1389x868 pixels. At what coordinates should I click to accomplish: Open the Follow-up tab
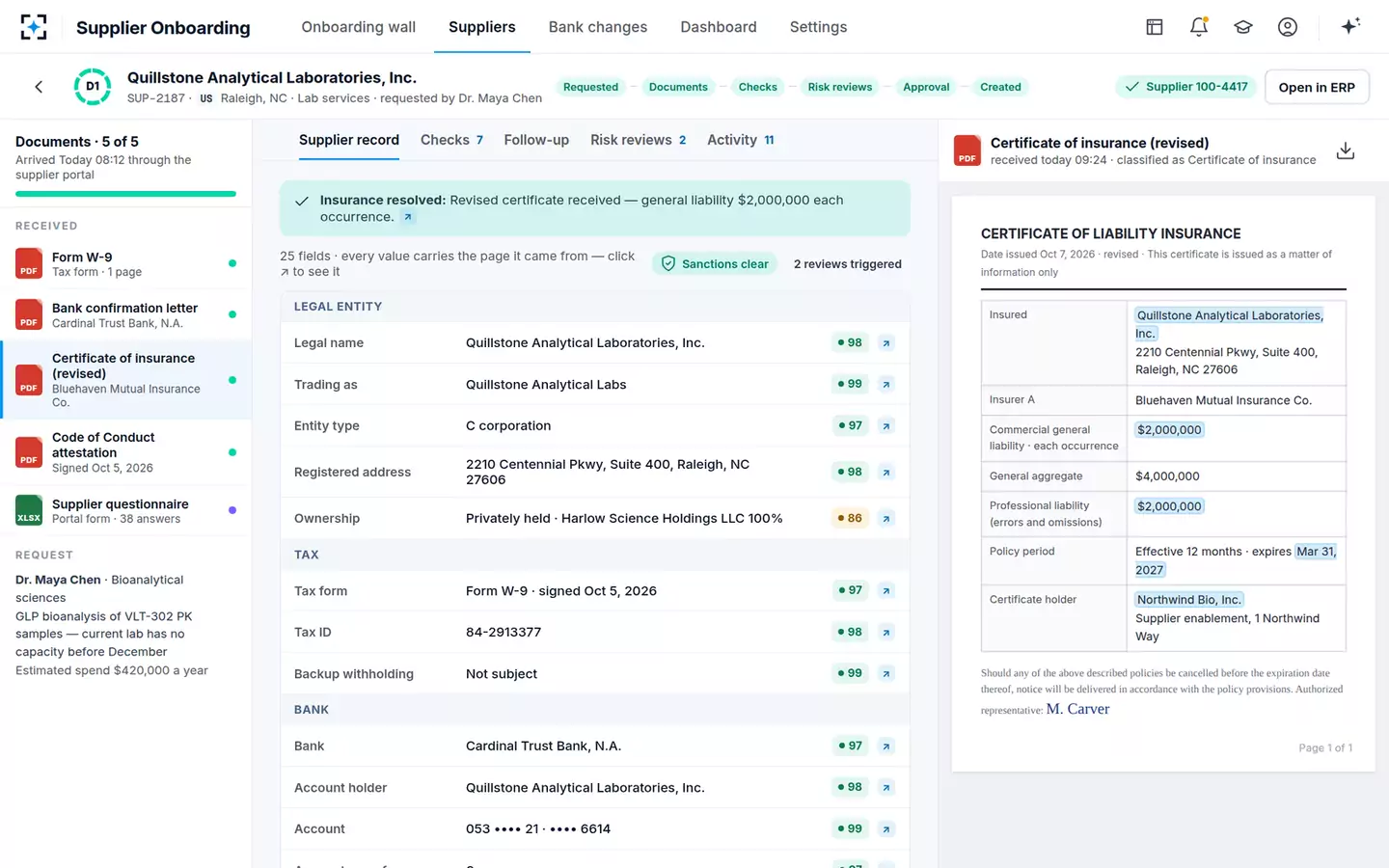point(536,140)
